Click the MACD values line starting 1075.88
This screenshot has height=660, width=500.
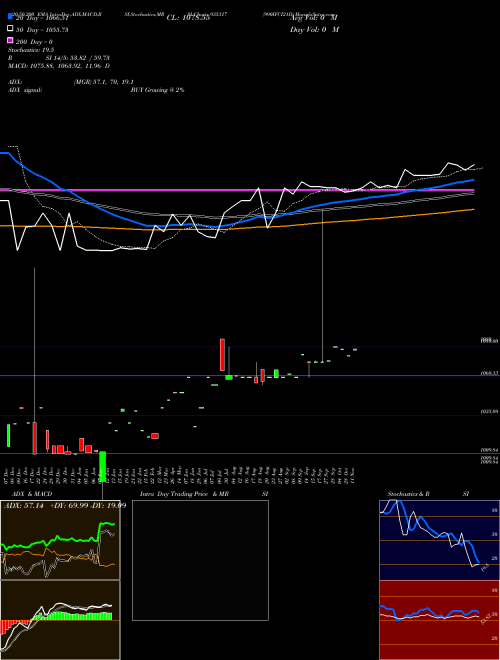click(x=59, y=66)
